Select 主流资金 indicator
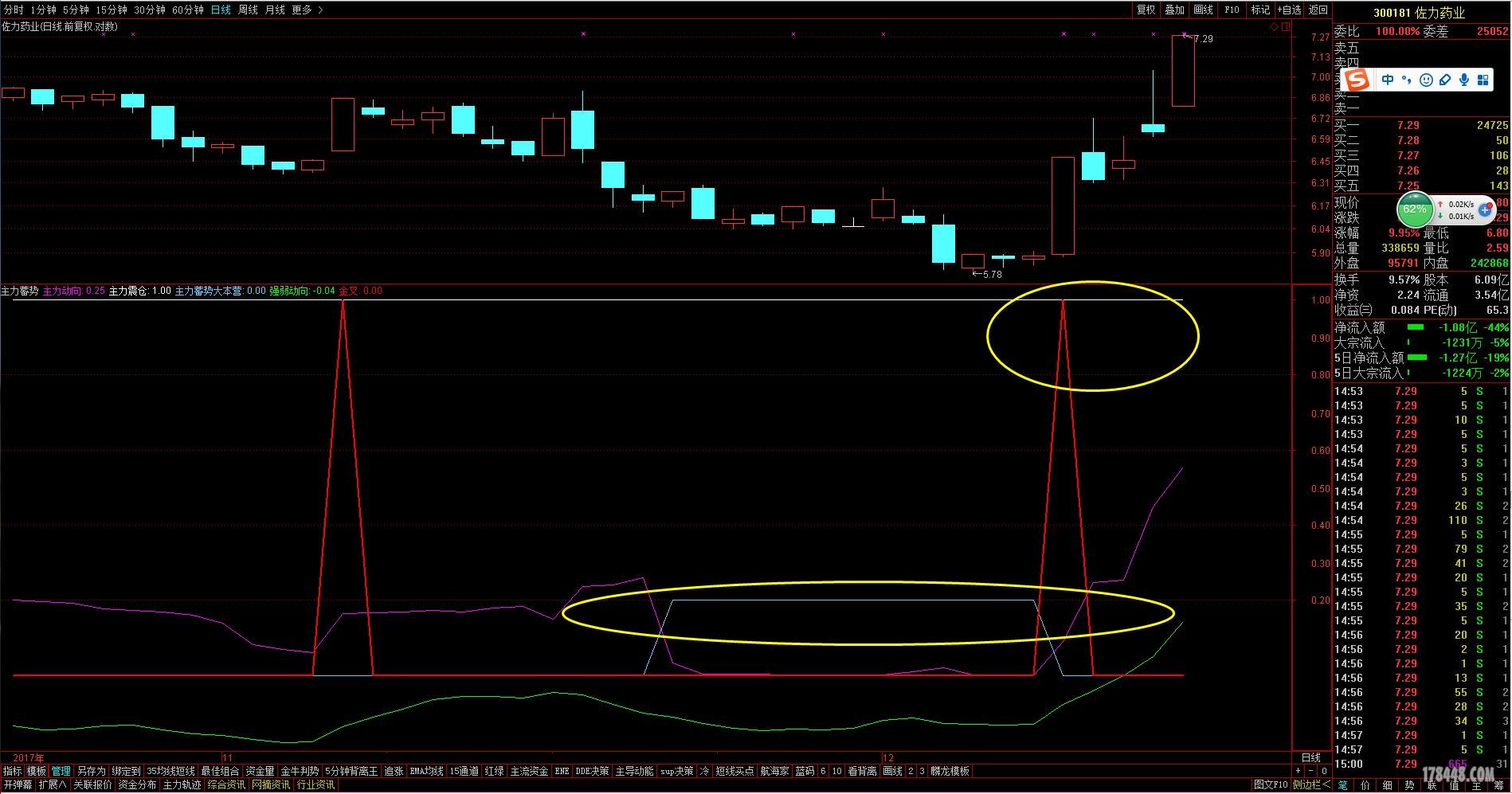Image resolution: width=1512 pixels, height=794 pixels. (529, 771)
